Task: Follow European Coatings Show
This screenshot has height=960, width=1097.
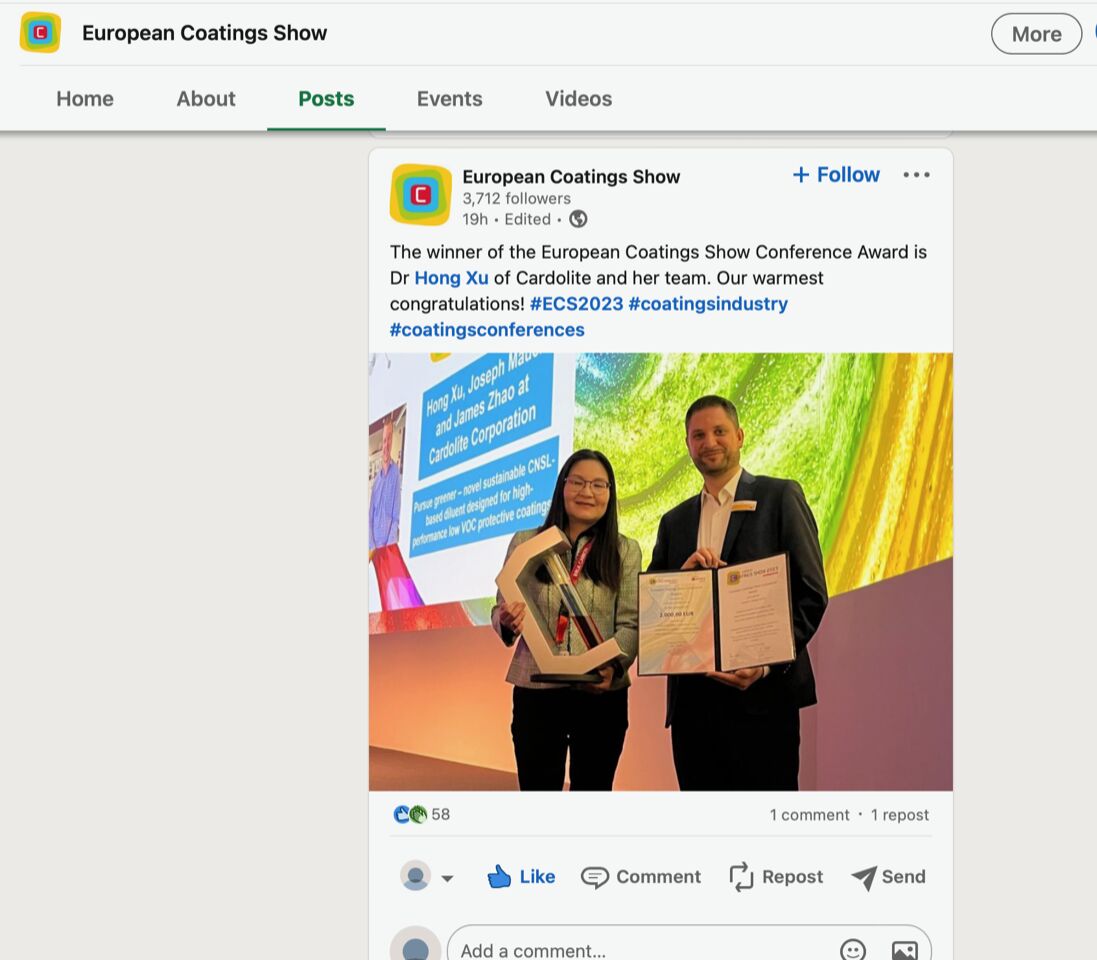Action: [836, 174]
